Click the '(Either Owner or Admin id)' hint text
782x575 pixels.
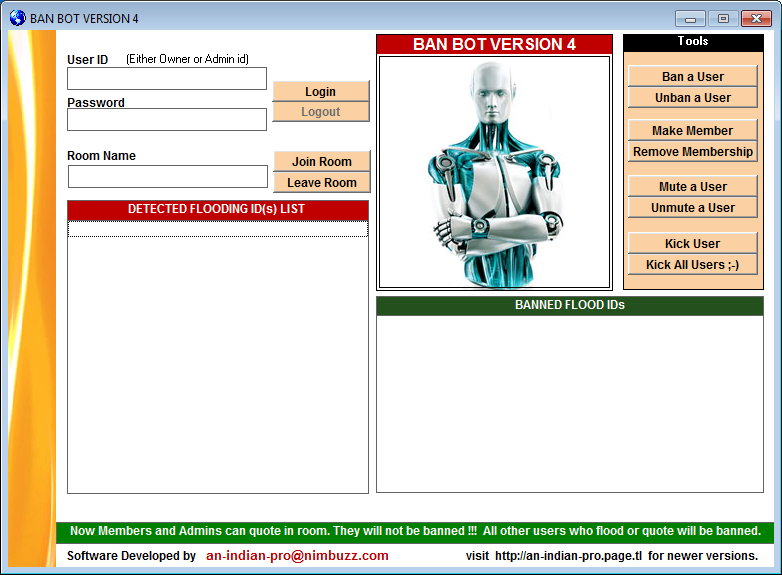188,59
